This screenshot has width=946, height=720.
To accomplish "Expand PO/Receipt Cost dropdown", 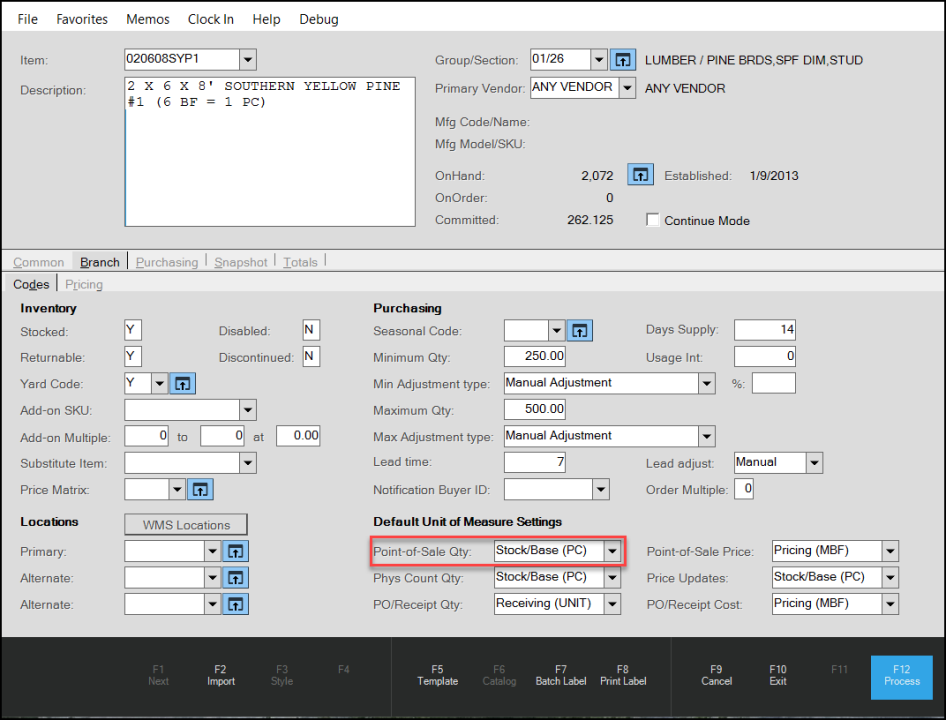I will [890, 604].
